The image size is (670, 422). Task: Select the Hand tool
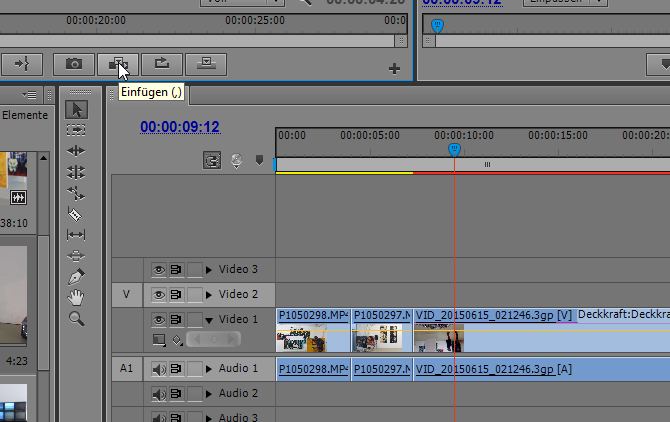tap(76, 297)
